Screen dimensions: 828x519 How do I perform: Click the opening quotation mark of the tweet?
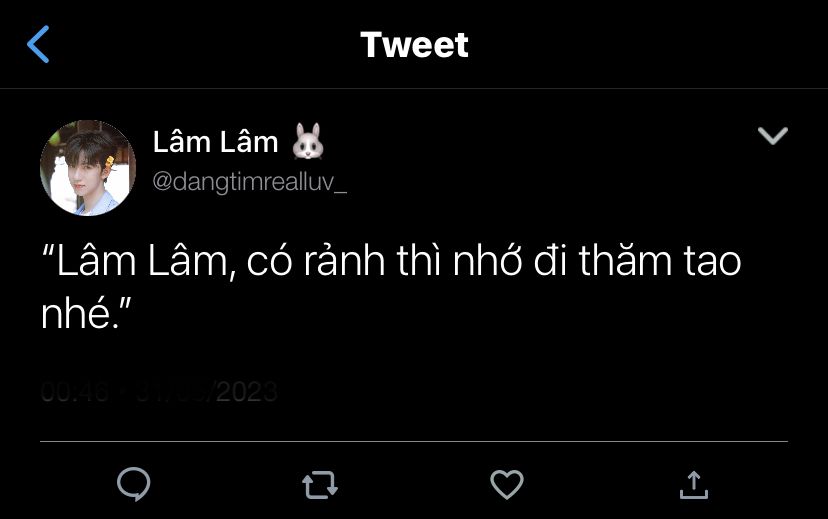point(48,250)
